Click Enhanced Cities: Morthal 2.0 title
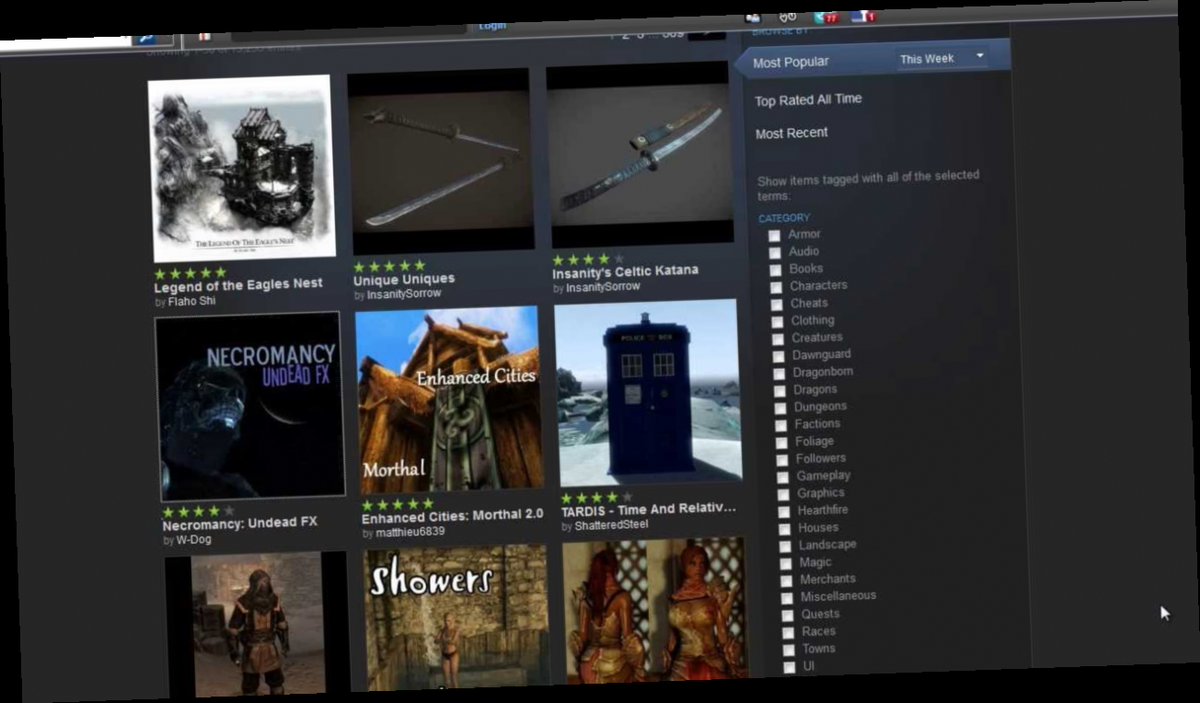 (x=452, y=515)
